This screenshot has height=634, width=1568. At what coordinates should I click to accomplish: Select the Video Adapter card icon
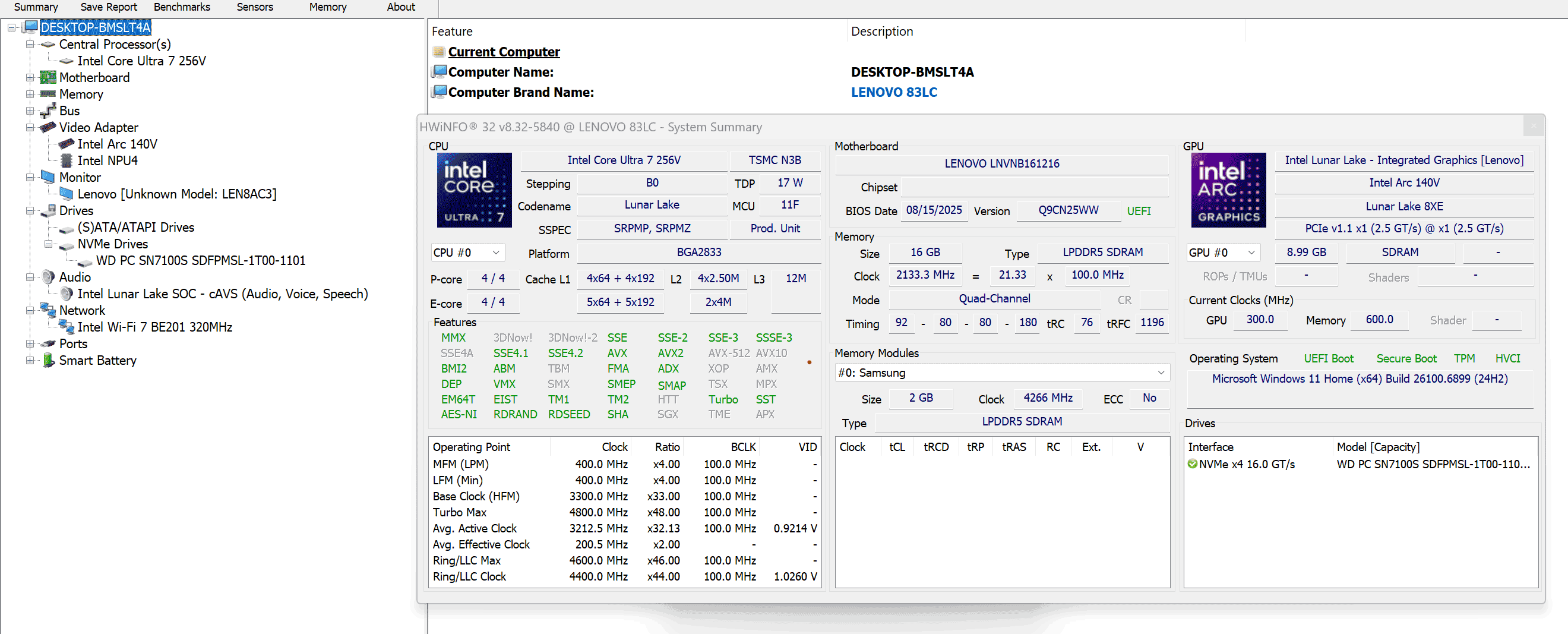pyautogui.click(x=48, y=127)
